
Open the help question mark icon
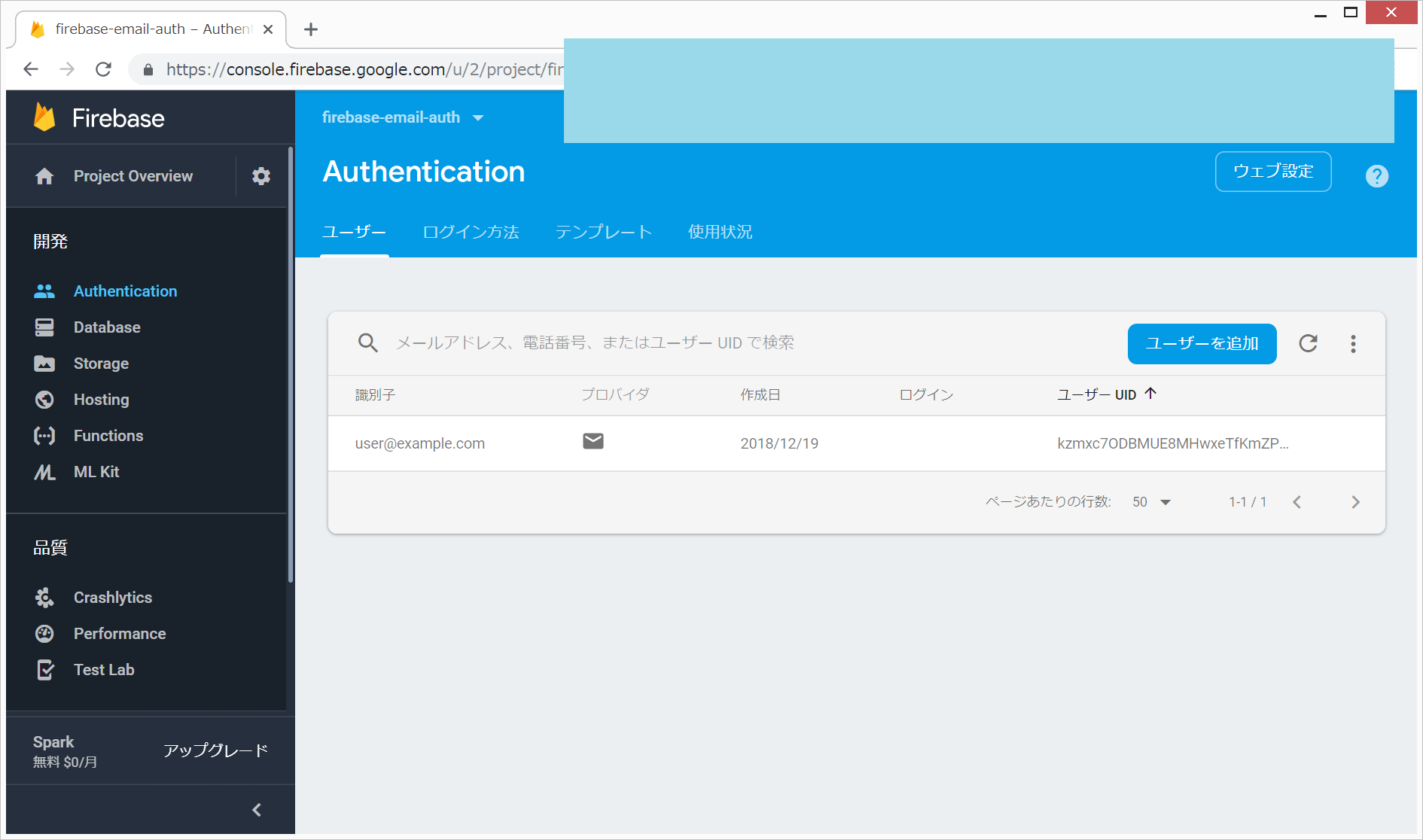[x=1376, y=176]
